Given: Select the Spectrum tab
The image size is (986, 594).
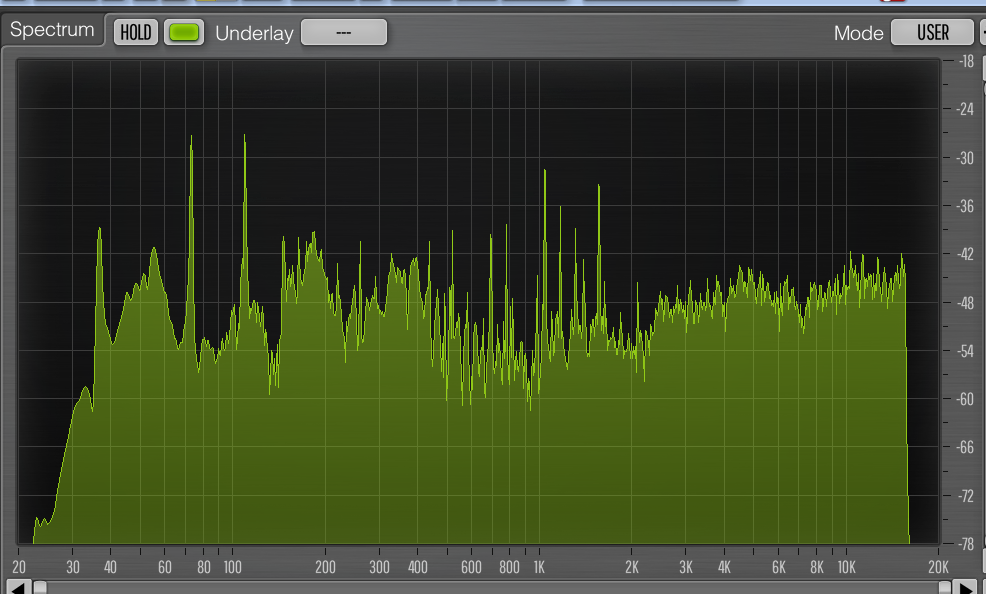Looking at the screenshot, I should coord(52,30).
